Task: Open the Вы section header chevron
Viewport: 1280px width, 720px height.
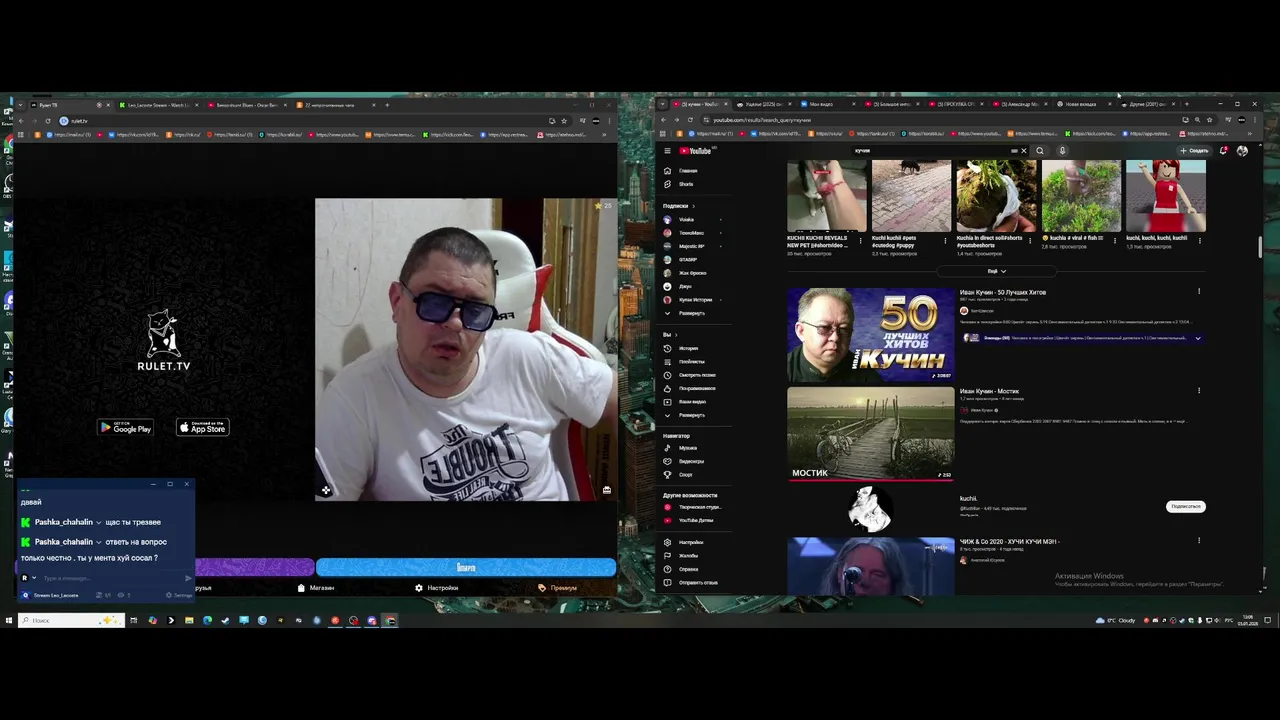Action: [676, 335]
